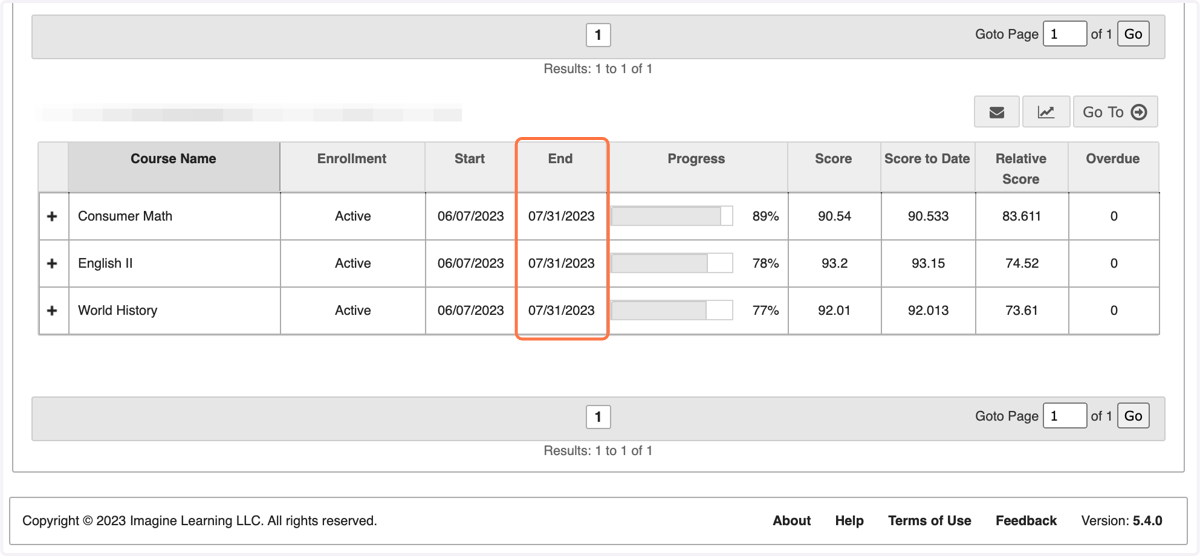Click Consumer Math end date 07/31/2023
This screenshot has height=556, width=1200.
point(561,216)
